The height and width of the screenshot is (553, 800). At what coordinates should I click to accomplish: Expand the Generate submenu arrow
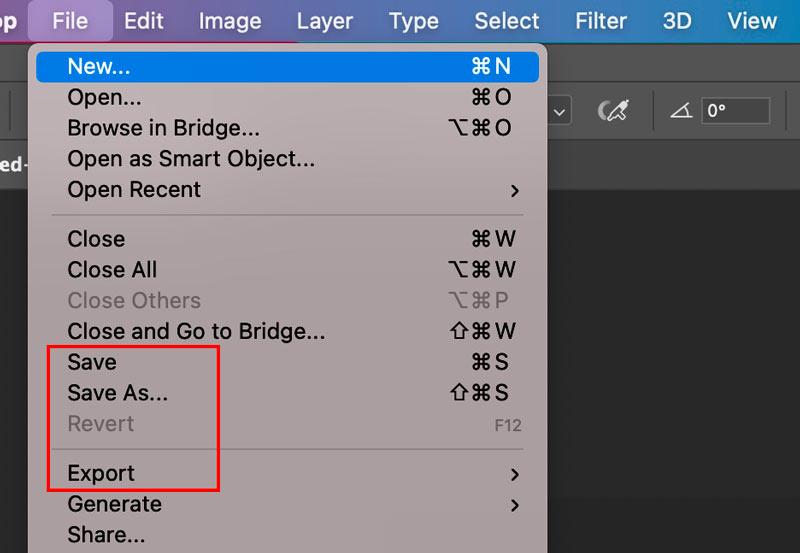515,505
